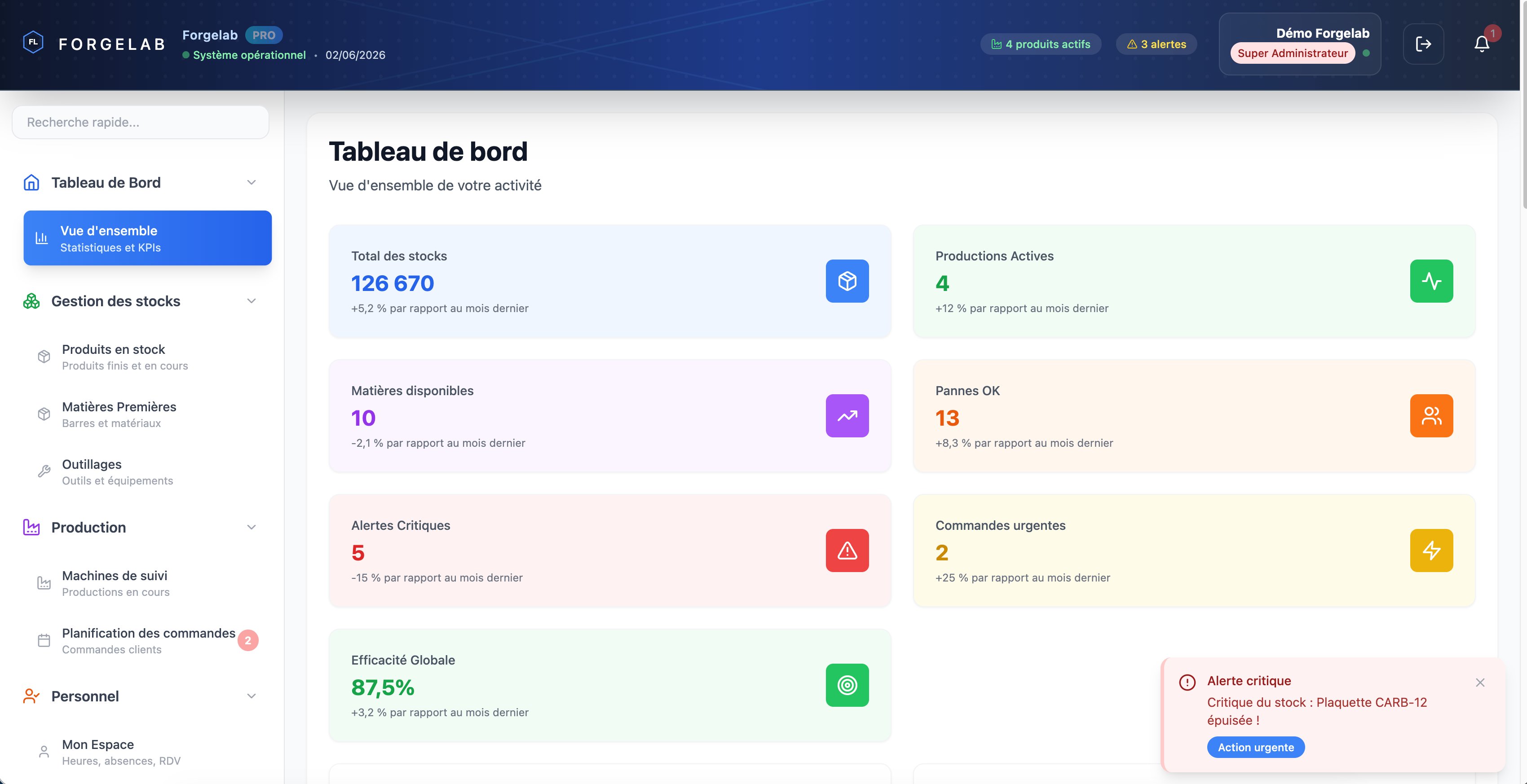1527x784 pixels.
Task: Click the Commandes urgentes value 2
Action: click(x=942, y=553)
